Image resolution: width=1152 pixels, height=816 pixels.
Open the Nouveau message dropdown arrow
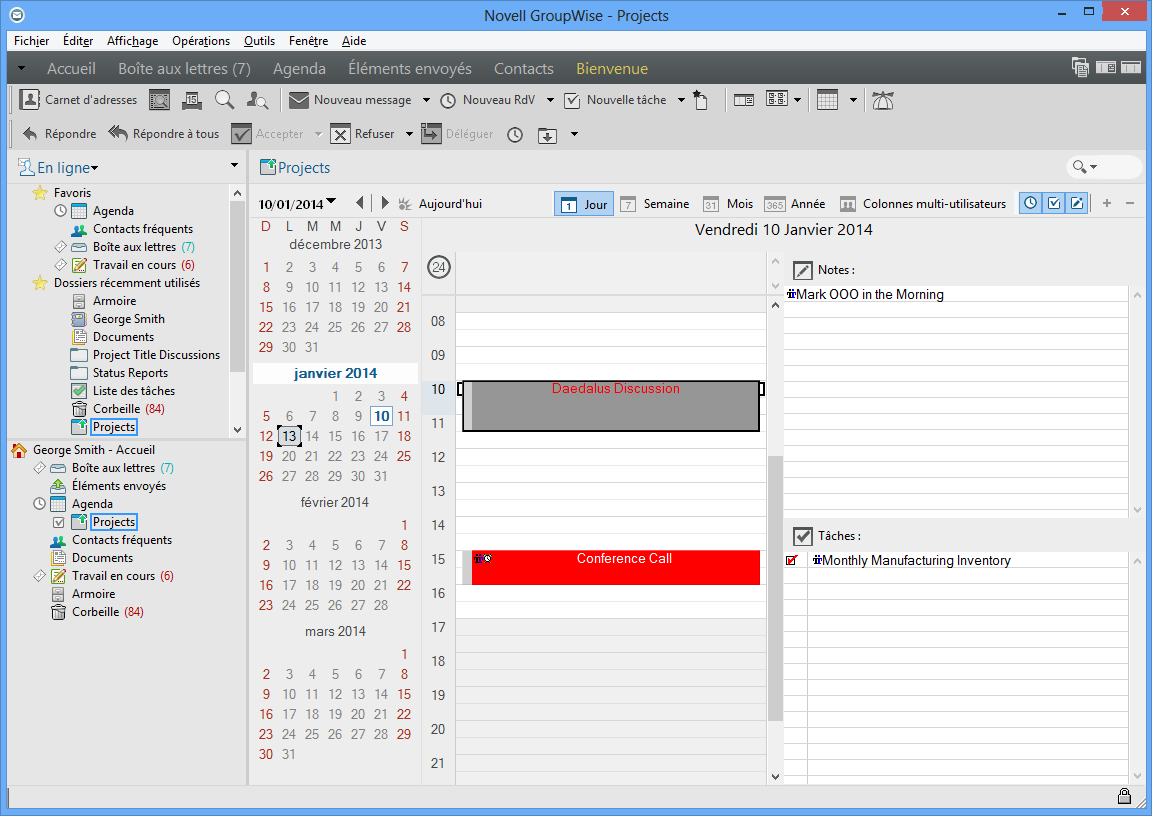(x=426, y=100)
